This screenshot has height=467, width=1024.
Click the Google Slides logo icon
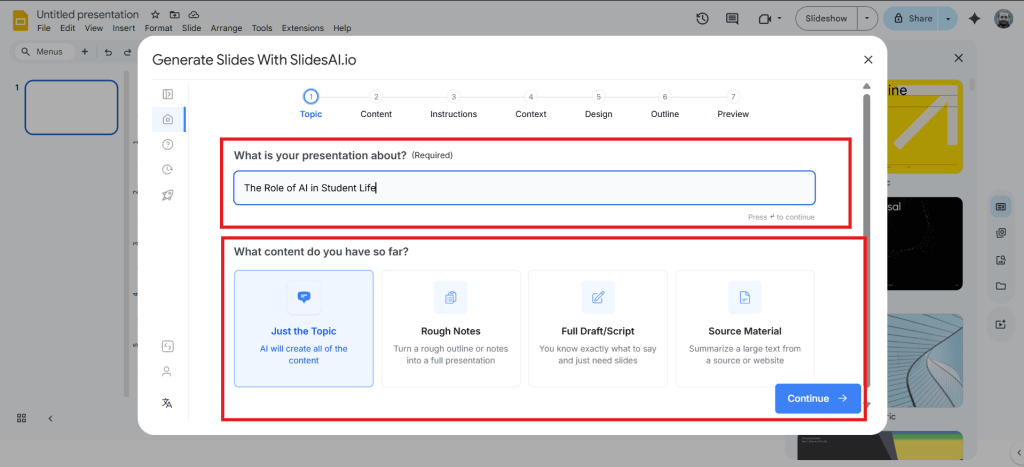(20, 20)
